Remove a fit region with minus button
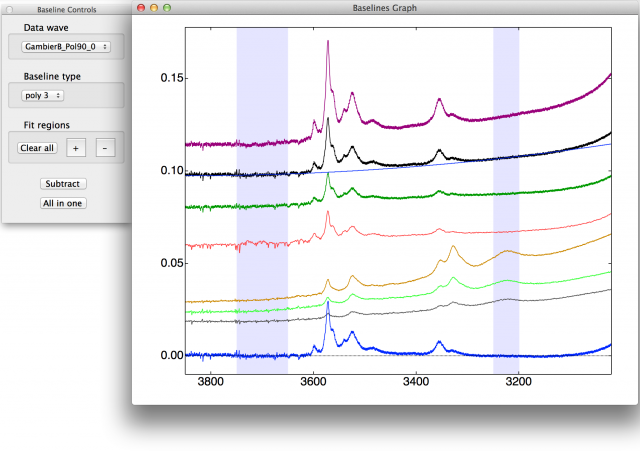This screenshot has height=451, width=640. 105,148
